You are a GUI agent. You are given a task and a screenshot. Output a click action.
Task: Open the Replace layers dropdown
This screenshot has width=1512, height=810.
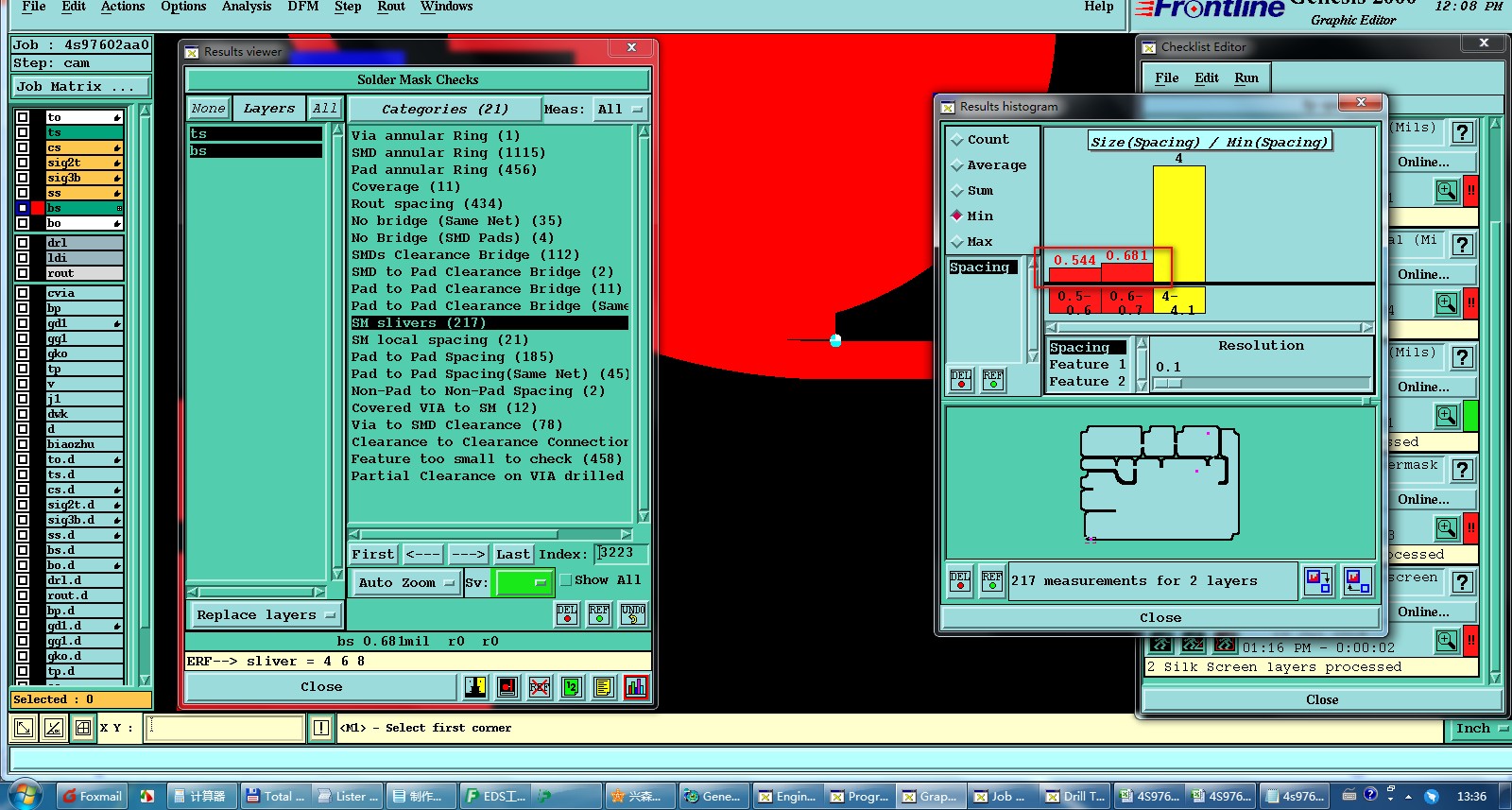coord(266,614)
